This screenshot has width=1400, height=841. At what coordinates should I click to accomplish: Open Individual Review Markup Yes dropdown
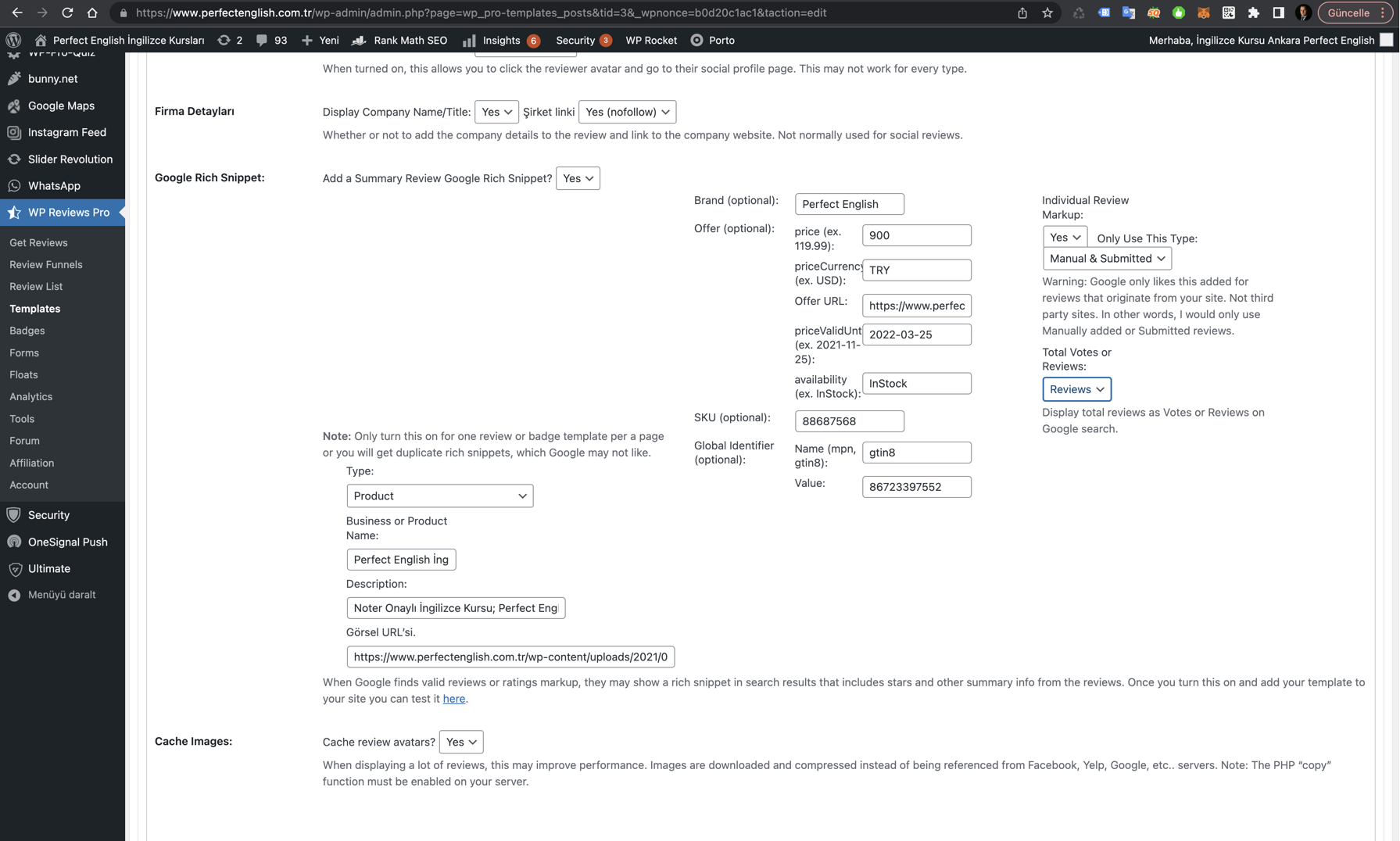point(1065,237)
